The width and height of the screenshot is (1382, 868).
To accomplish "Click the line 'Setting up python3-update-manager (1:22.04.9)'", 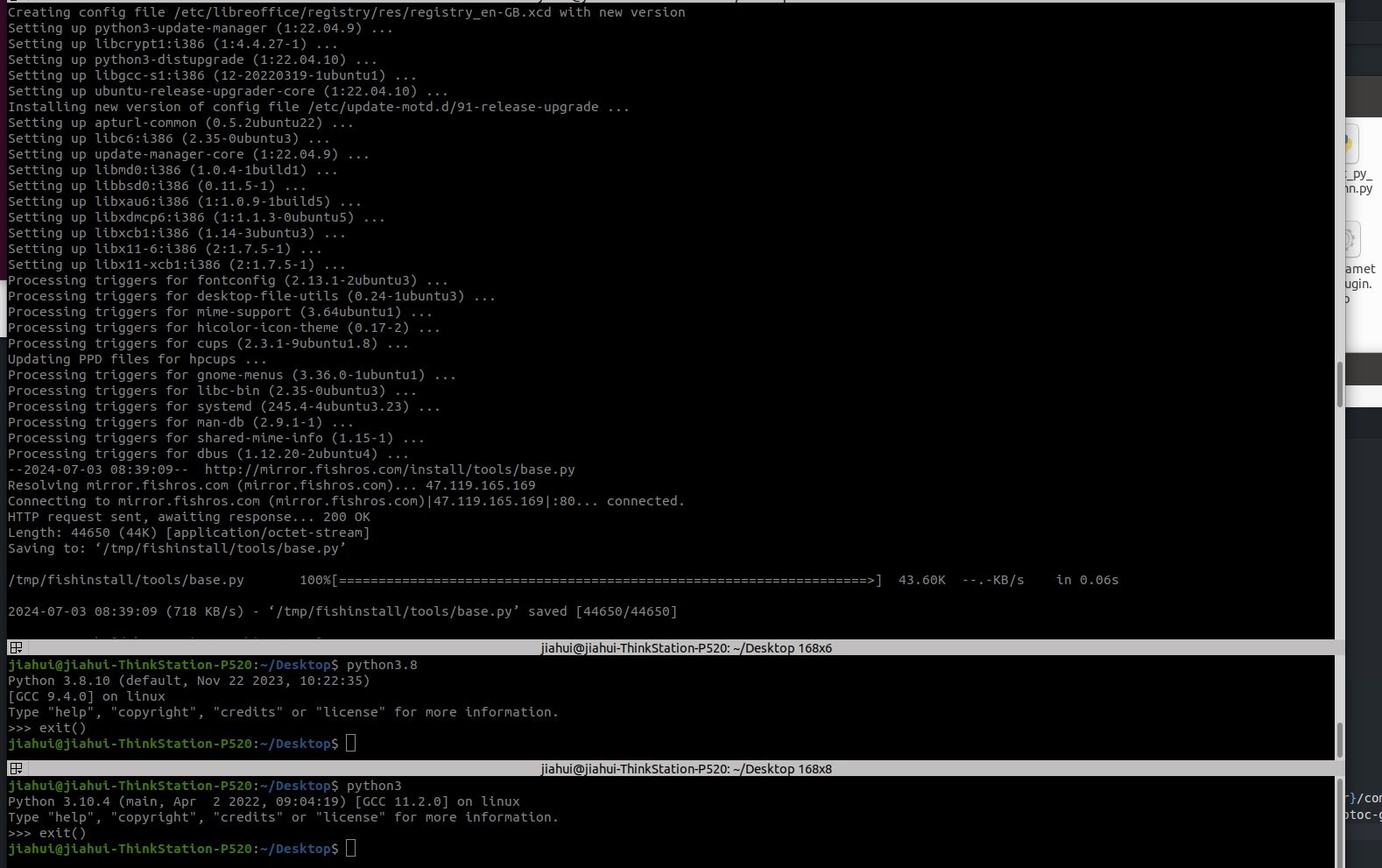I will [x=201, y=28].
